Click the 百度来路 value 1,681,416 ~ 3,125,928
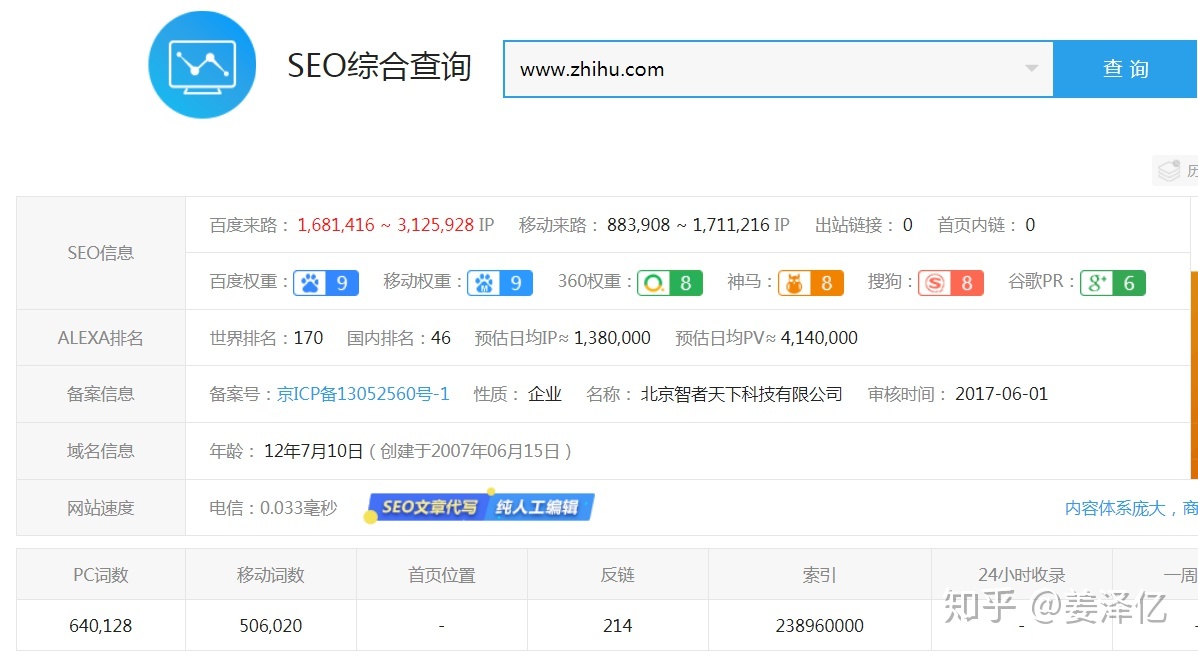The image size is (1198, 656). tap(386, 225)
